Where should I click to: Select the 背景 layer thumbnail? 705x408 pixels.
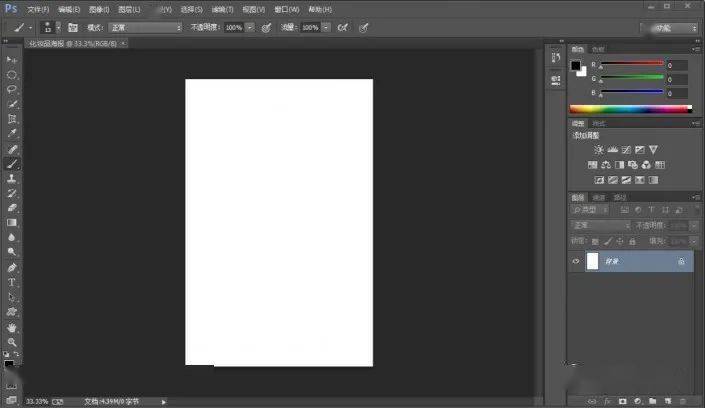point(592,261)
